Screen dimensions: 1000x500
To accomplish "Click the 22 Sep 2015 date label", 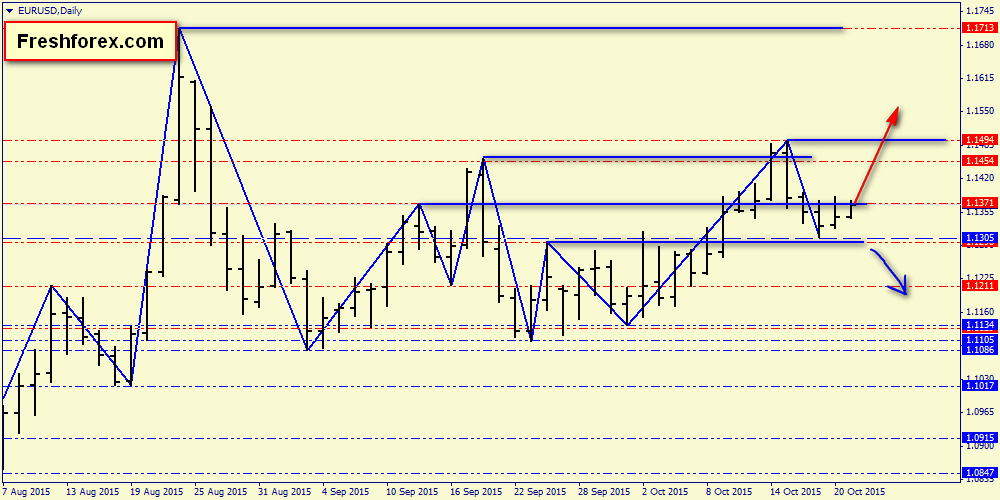I will [541, 492].
